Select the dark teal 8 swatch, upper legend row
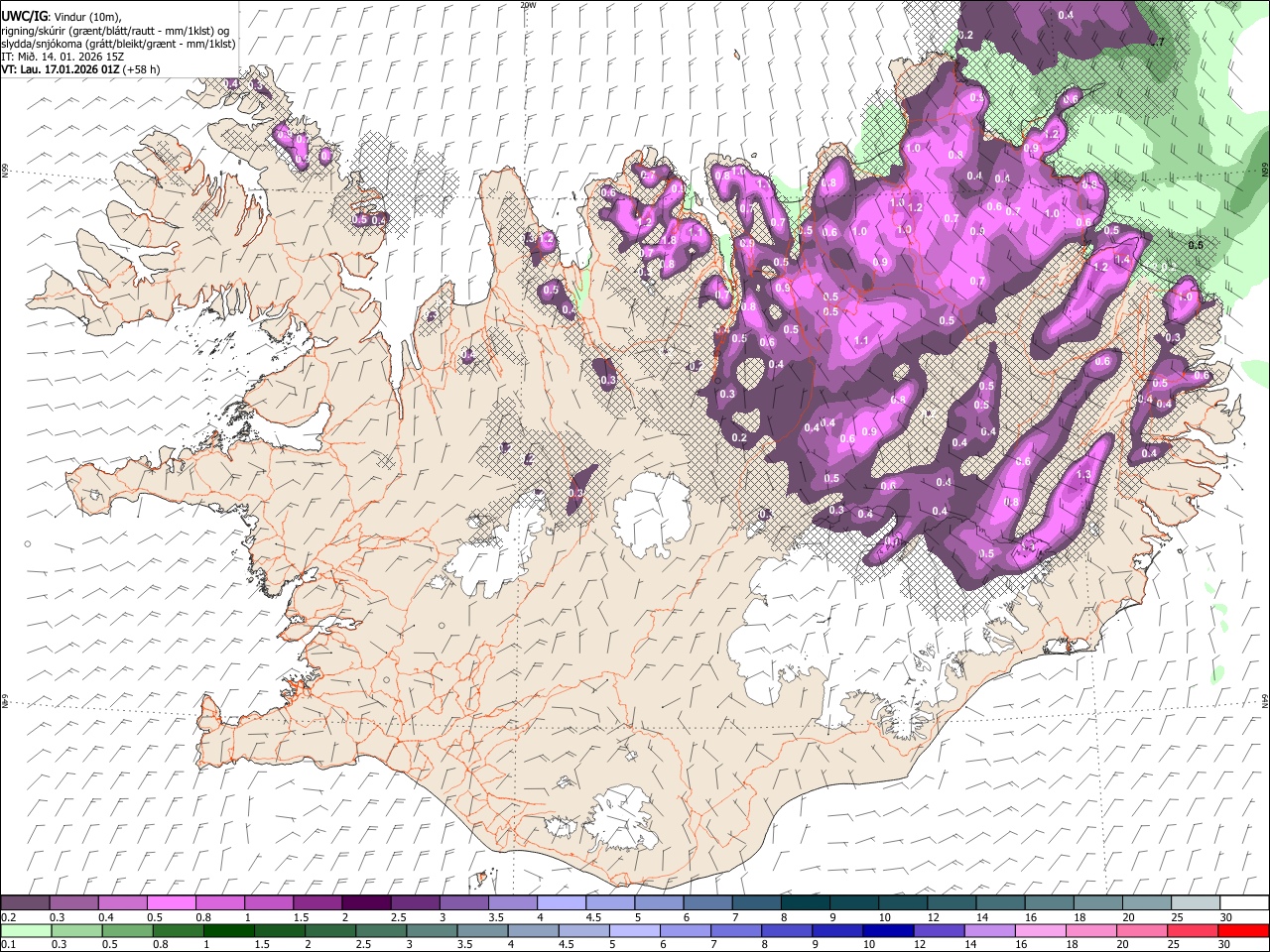1270x952 pixels. pyautogui.click(x=806, y=903)
